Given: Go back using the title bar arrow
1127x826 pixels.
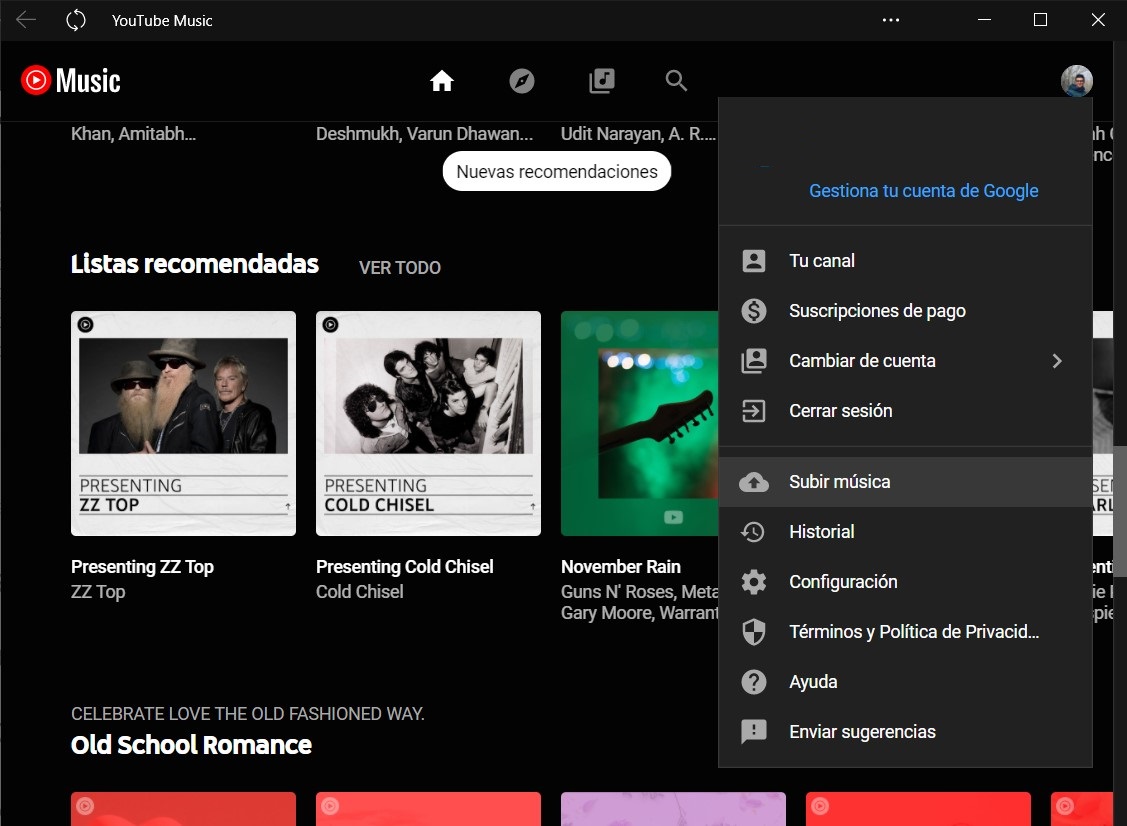Looking at the screenshot, I should (x=26, y=20).
